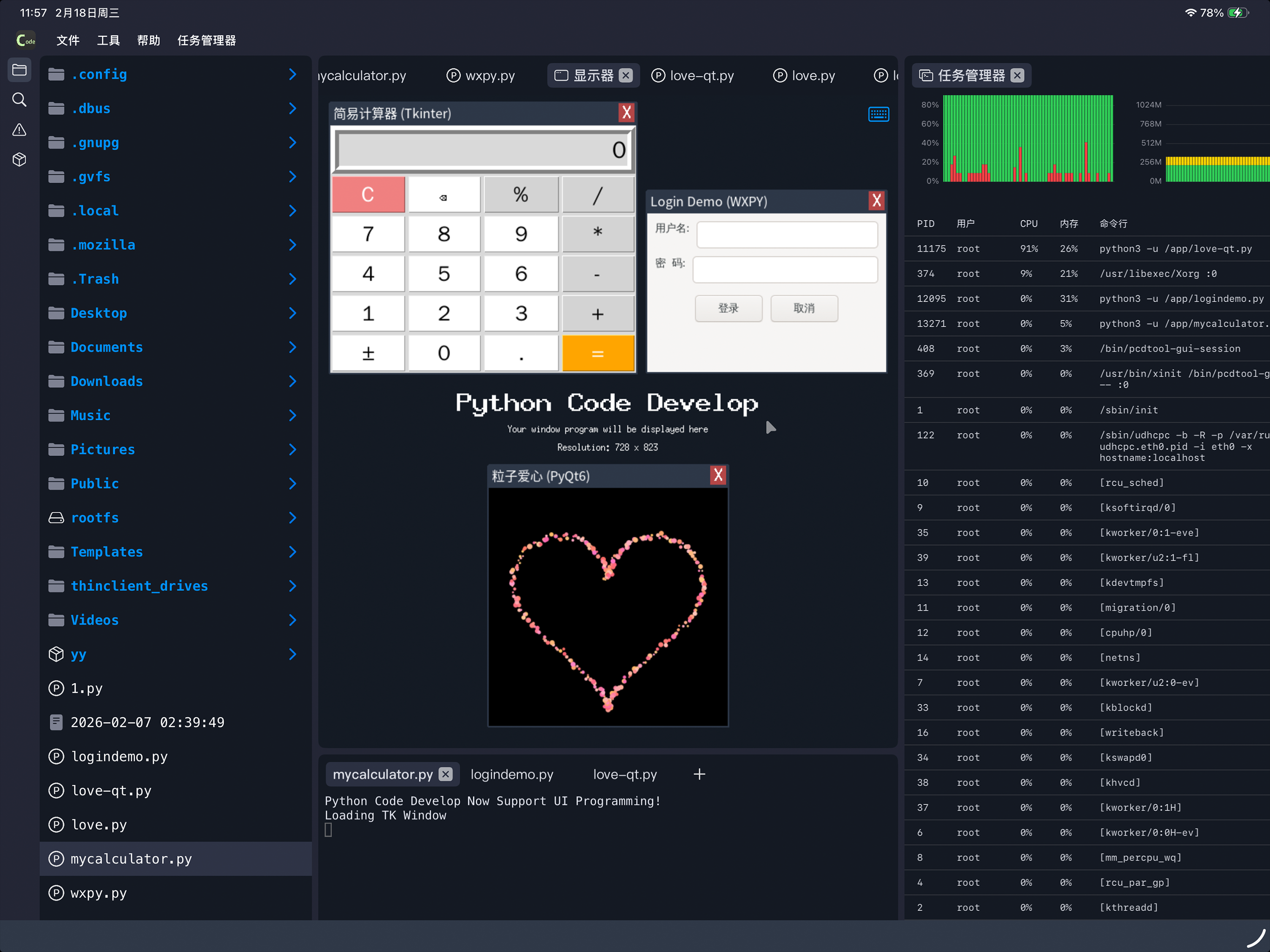
Task: Open the warnings triangle sidebar icon
Action: coord(20,130)
